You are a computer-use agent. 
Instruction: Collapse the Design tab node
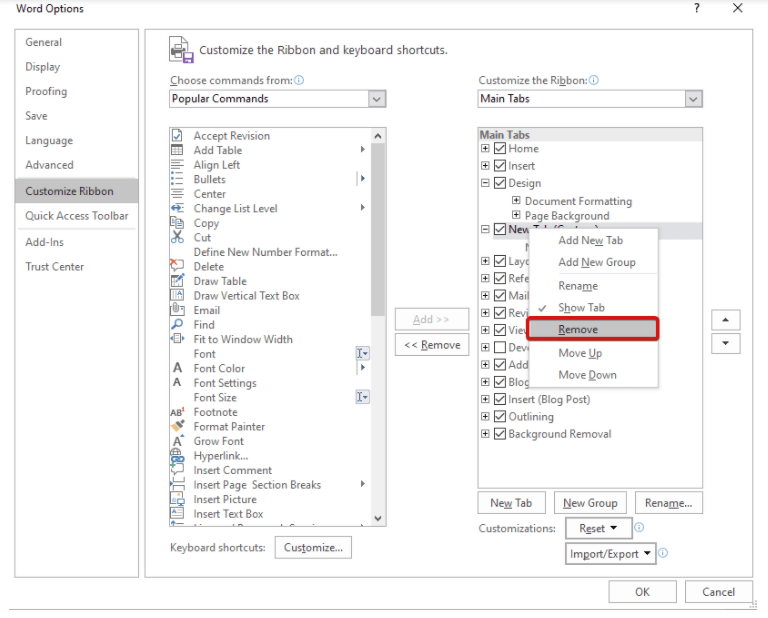point(485,183)
